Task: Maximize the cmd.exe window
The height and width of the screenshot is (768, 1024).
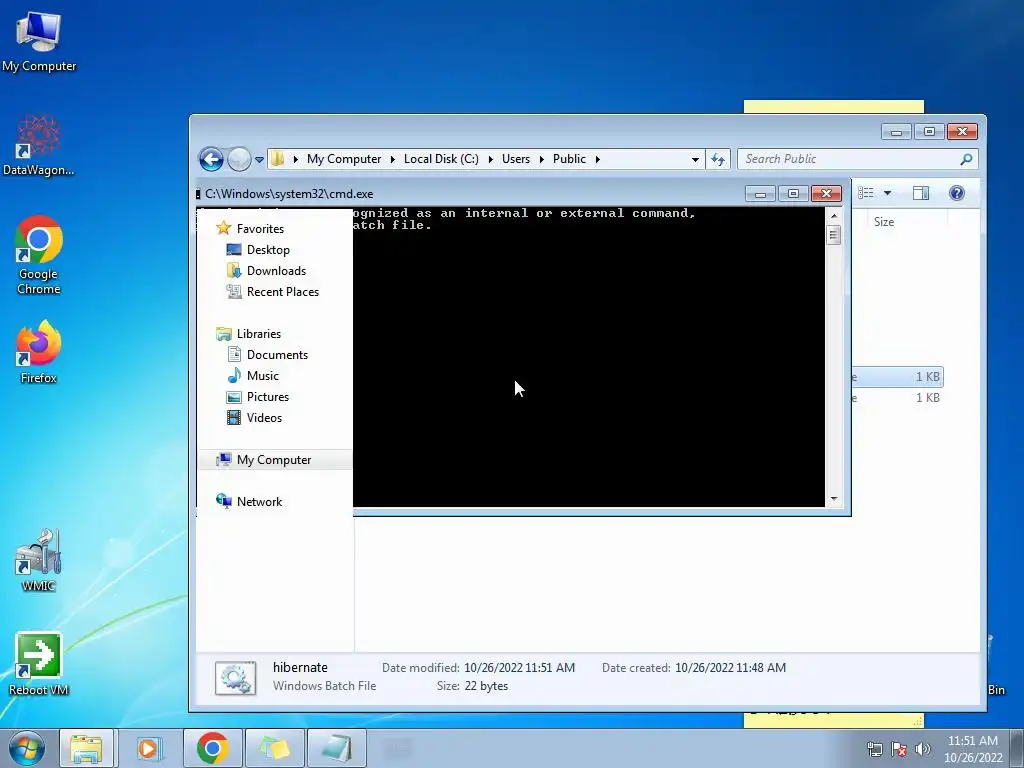Action: pyautogui.click(x=793, y=194)
